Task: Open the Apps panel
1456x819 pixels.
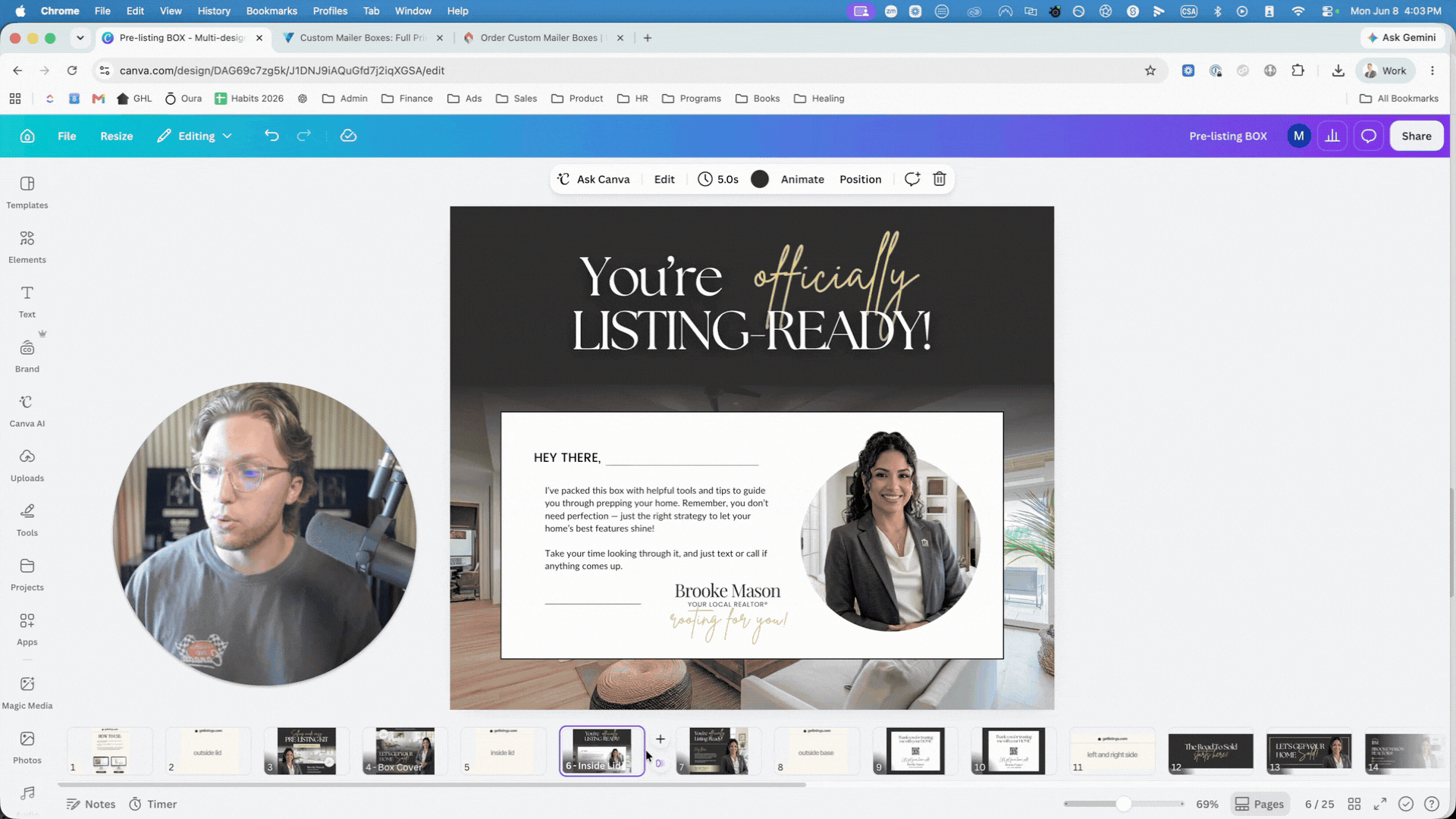Action: coord(27,629)
